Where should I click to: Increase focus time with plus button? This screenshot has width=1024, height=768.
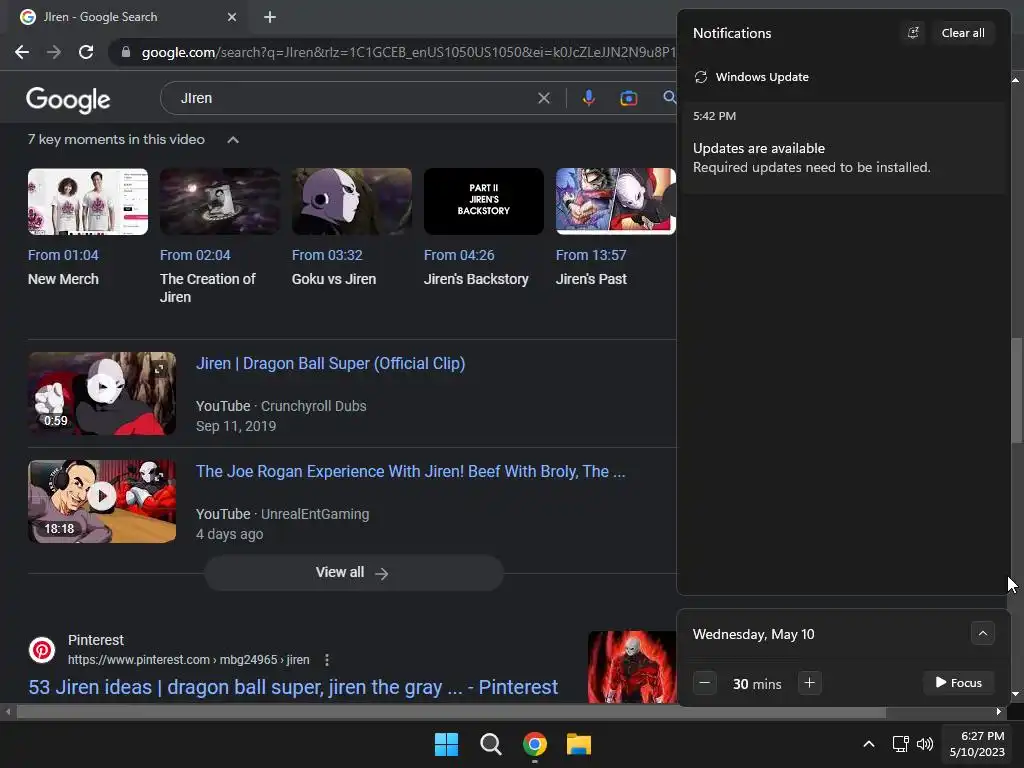[x=809, y=683]
